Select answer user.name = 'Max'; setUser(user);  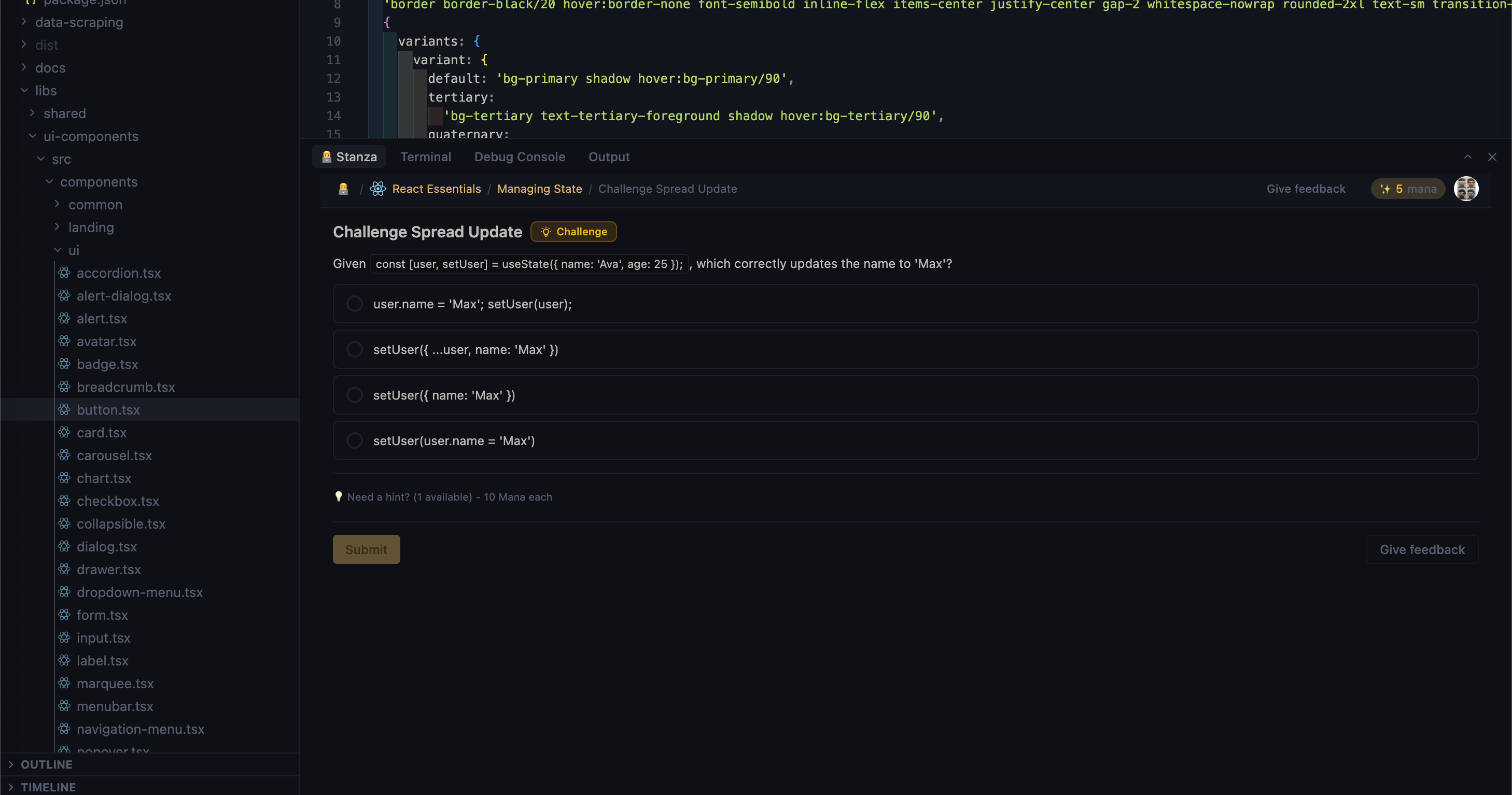tap(355, 303)
